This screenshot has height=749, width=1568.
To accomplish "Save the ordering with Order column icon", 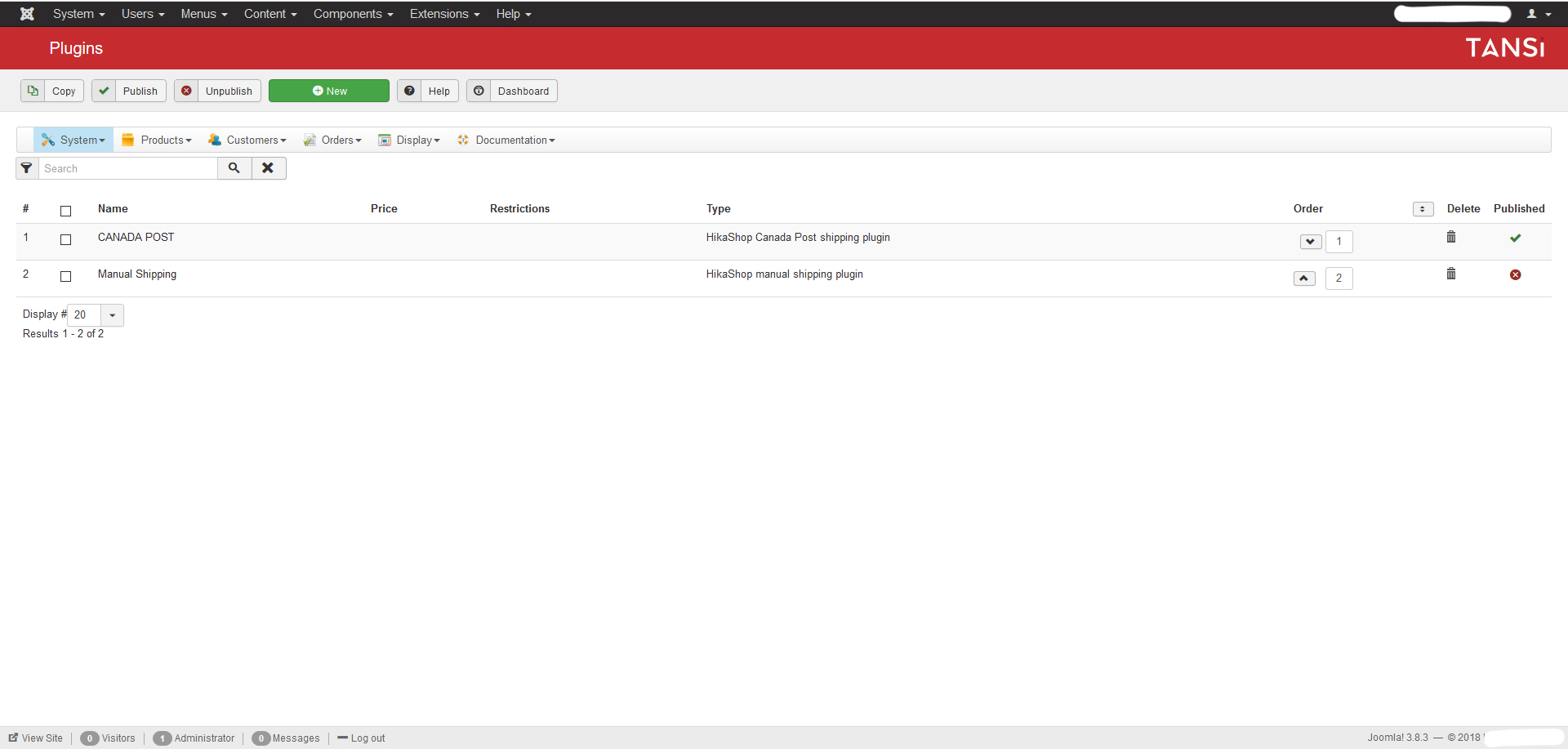I will (1423, 209).
